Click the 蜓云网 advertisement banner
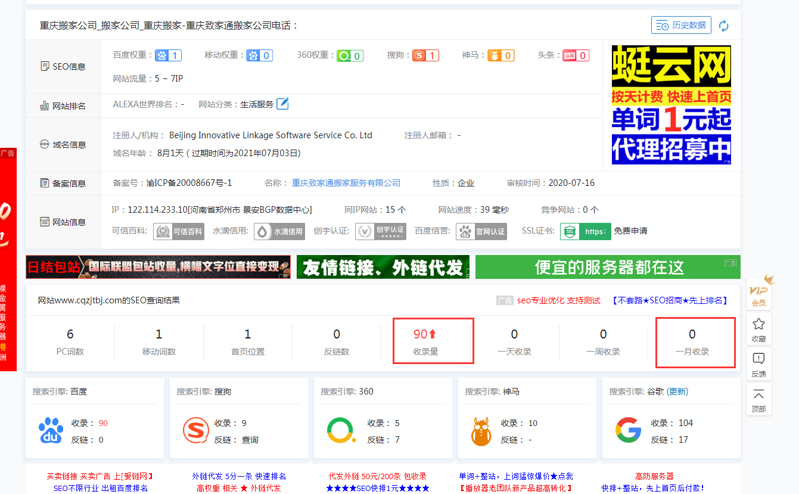 pyautogui.click(x=671, y=104)
